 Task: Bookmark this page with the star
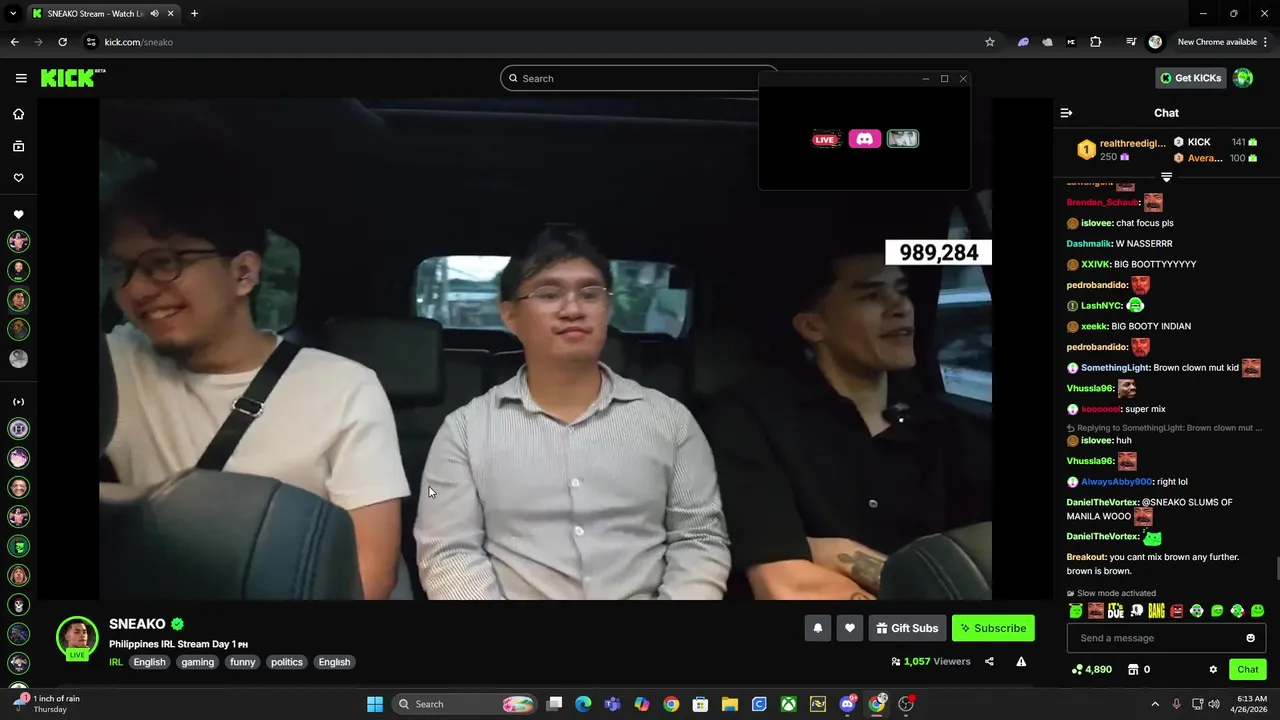pyautogui.click(x=990, y=42)
